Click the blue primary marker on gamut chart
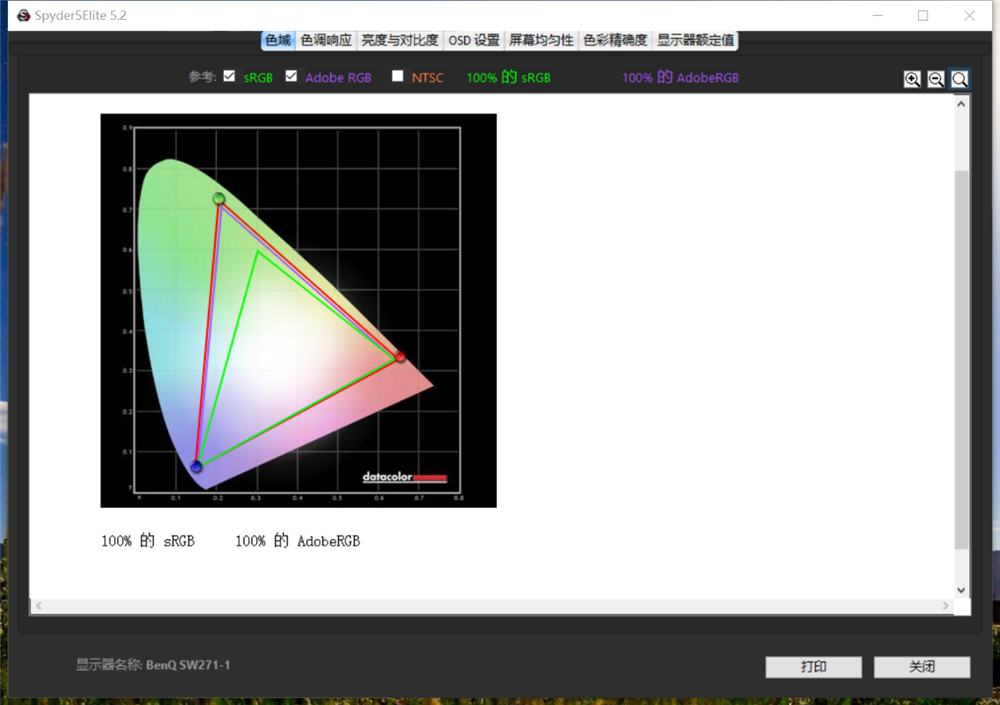Screen dimensions: 1000x705 coord(197,467)
